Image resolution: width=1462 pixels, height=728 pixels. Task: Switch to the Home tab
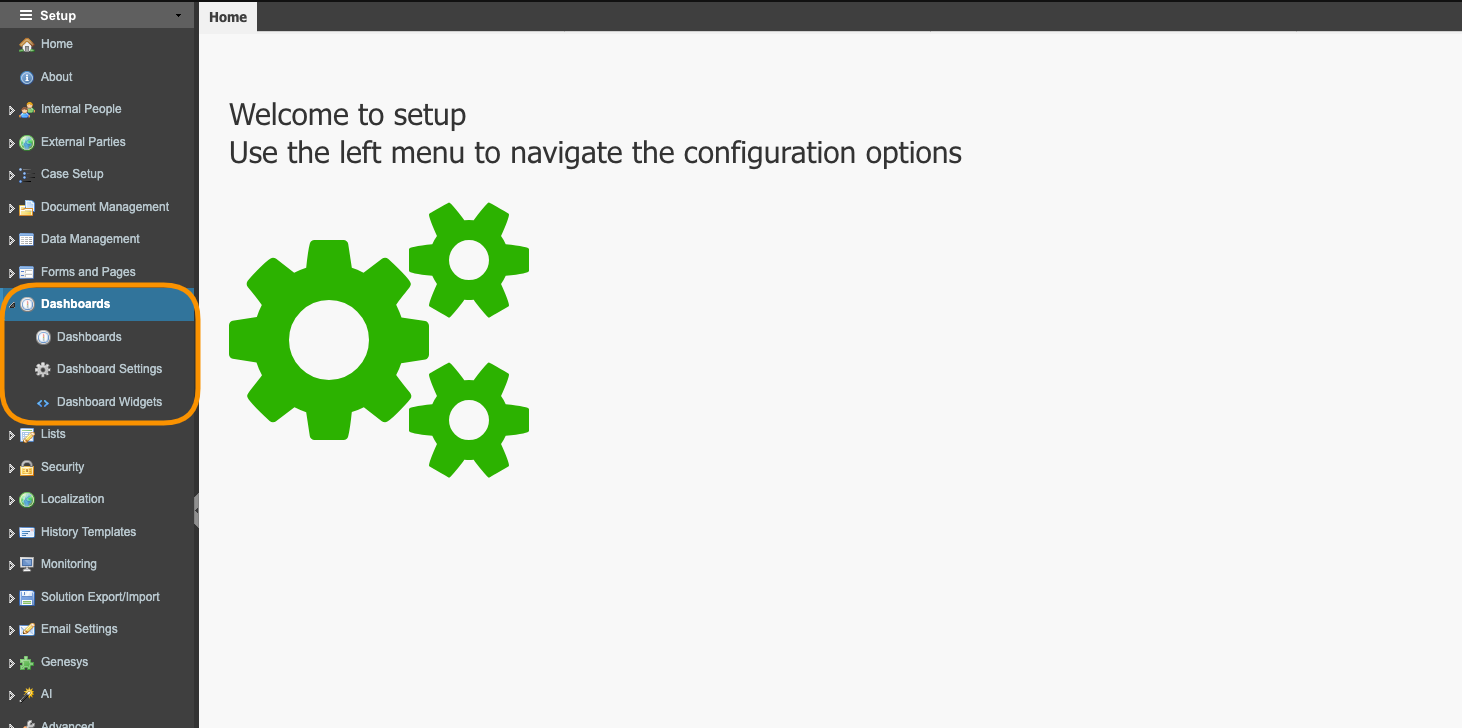pos(228,17)
